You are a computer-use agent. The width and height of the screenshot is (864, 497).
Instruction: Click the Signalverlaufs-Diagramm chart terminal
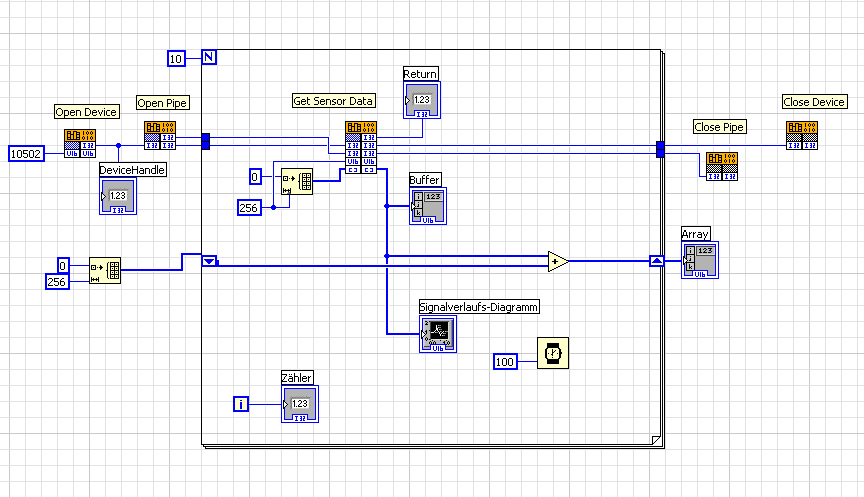(x=438, y=334)
